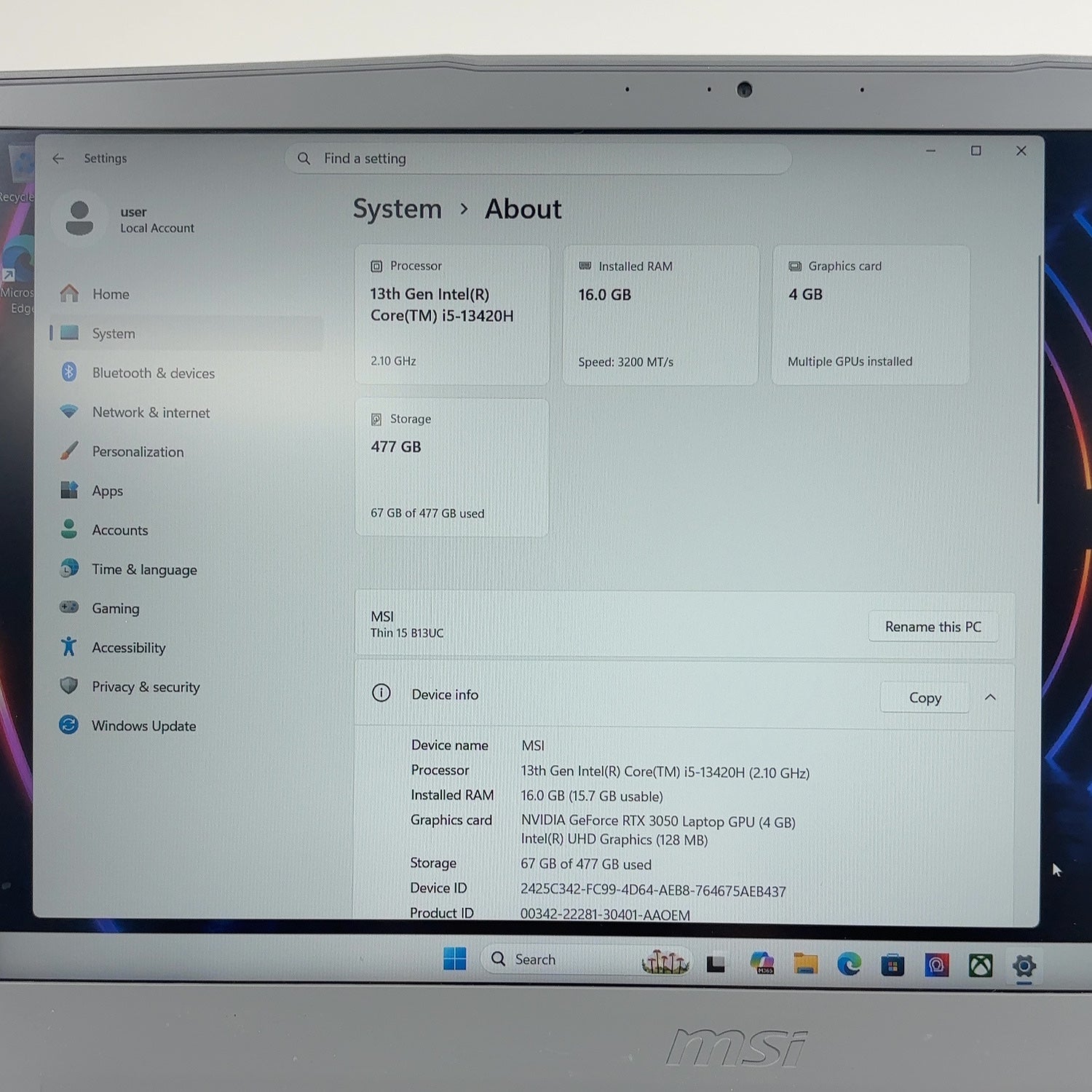Image resolution: width=1092 pixels, height=1092 pixels.
Task: Click the Device name value "MSI"
Action: [x=533, y=745]
